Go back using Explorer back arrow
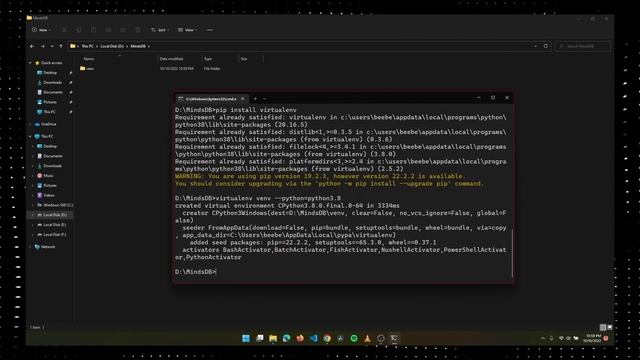The height and width of the screenshot is (360, 640). [x=32, y=46]
